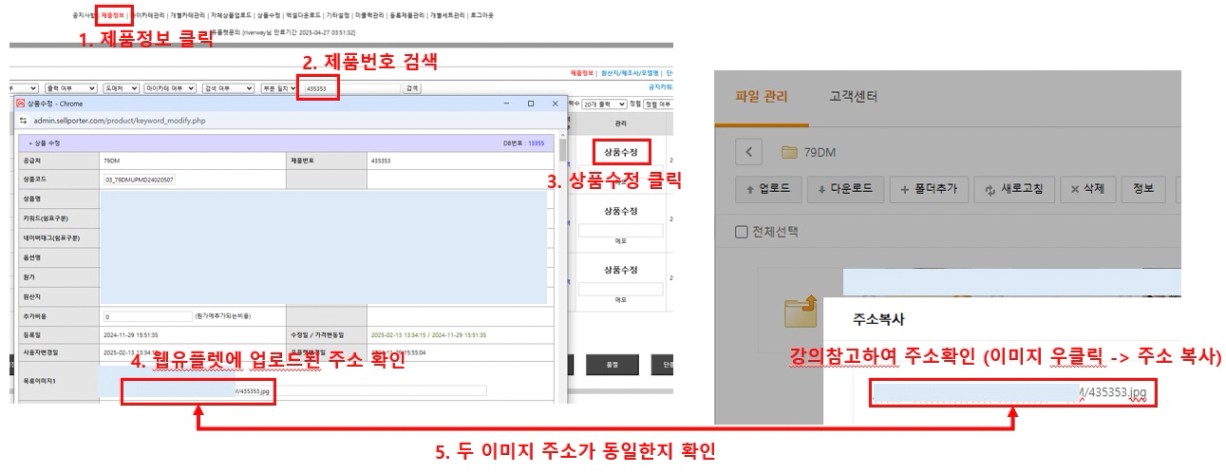Open the 자체상품업로드 menu item
This screenshot has width=1226, height=474.
pos(231,16)
